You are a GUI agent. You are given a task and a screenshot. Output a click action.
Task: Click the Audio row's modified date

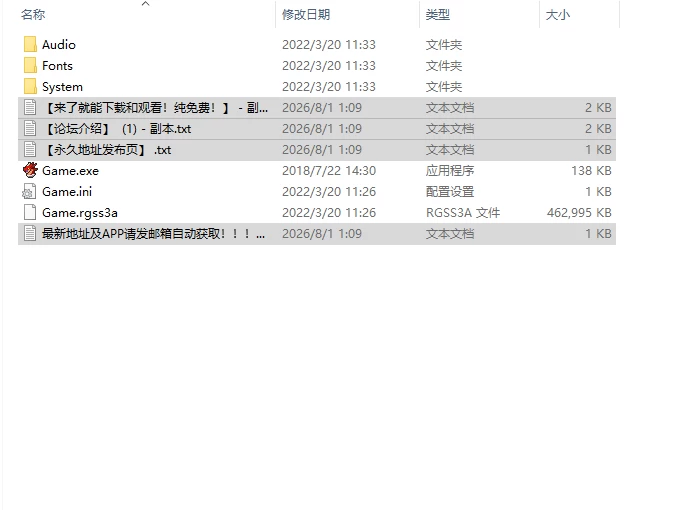pyautogui.click(x=329, y=45)
